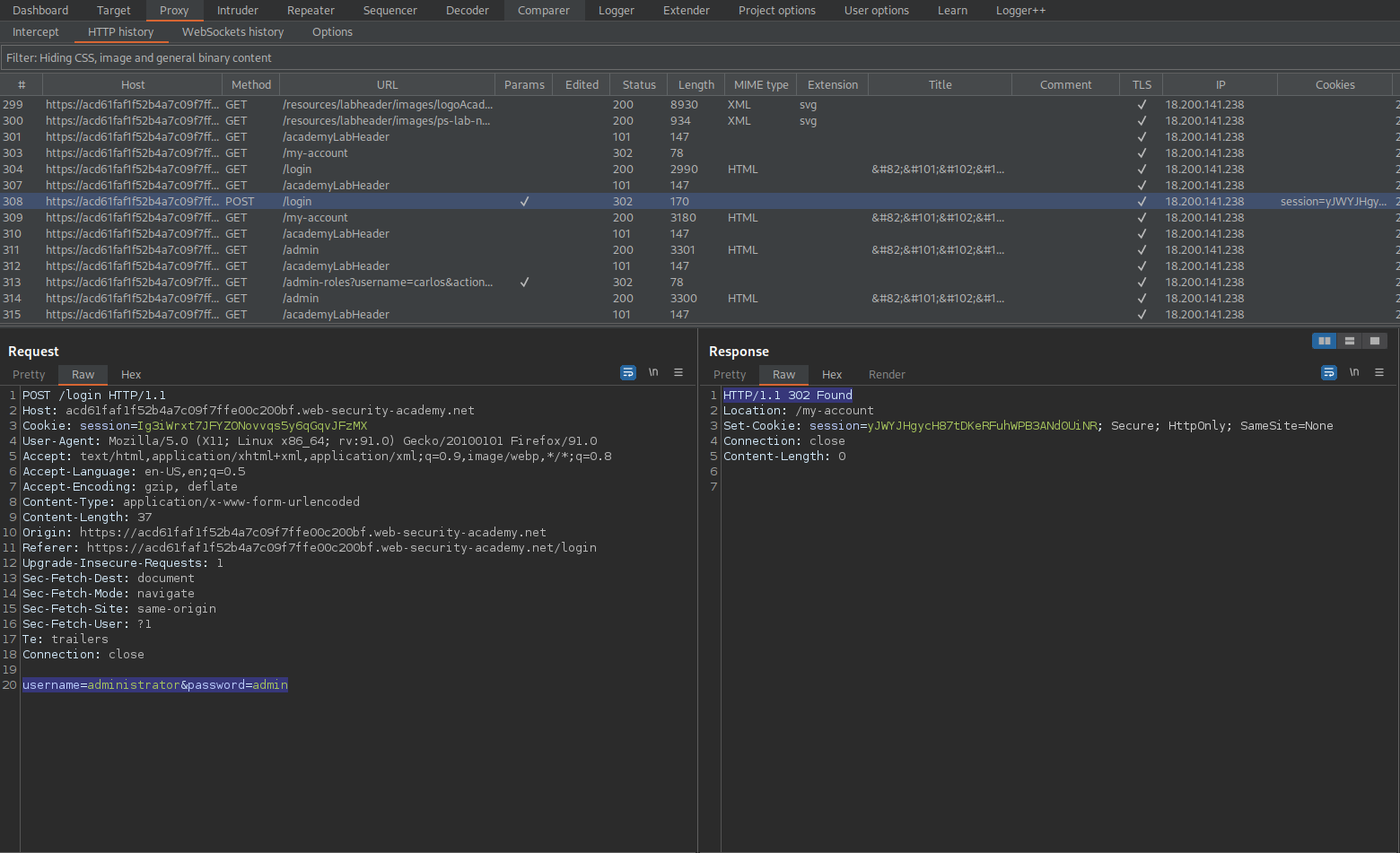Sort history by the Edited column
Image resolution: width=1400 pixels, height=853 pixels.
click(582, 85)
